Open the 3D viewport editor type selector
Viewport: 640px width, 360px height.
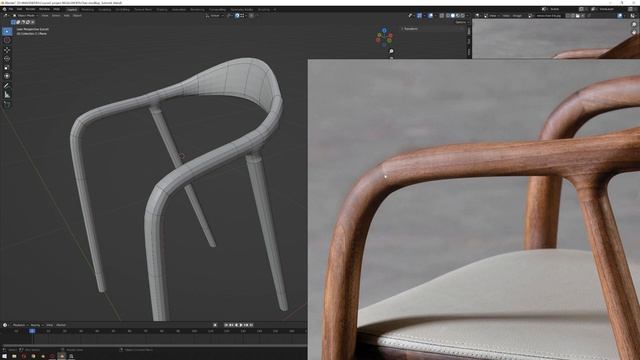click(x=7, y=16)
